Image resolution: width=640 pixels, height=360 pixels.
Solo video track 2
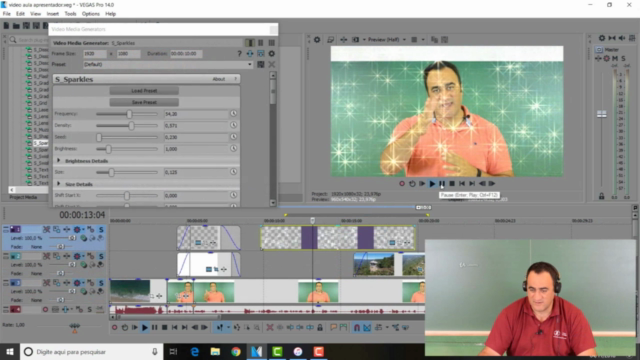[x=101, y=256]
